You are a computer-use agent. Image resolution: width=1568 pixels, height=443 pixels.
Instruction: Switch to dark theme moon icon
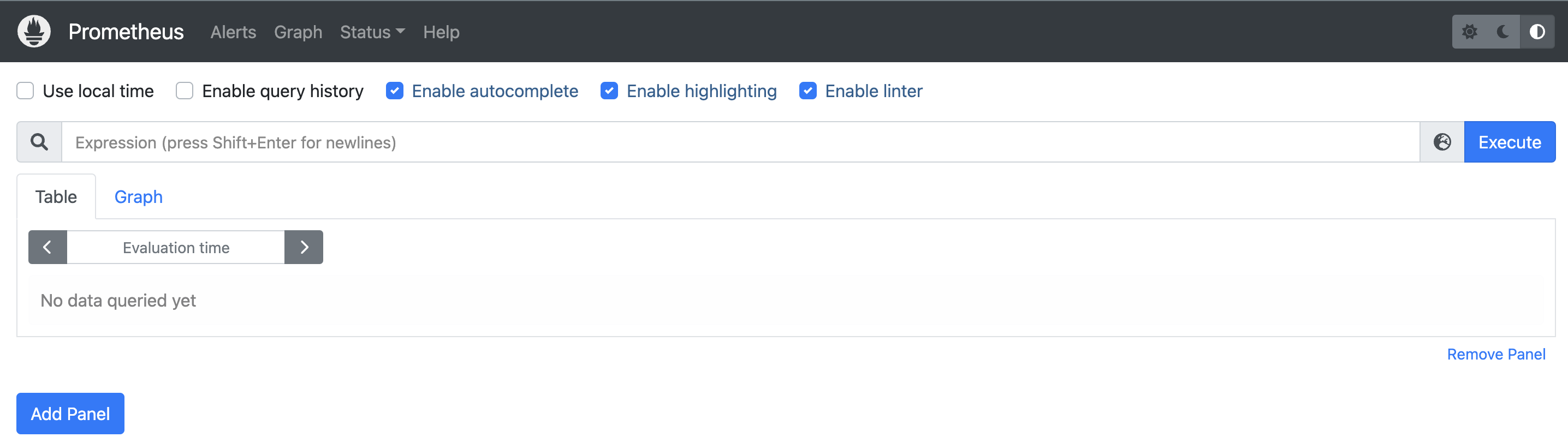tap(1503, 32)
